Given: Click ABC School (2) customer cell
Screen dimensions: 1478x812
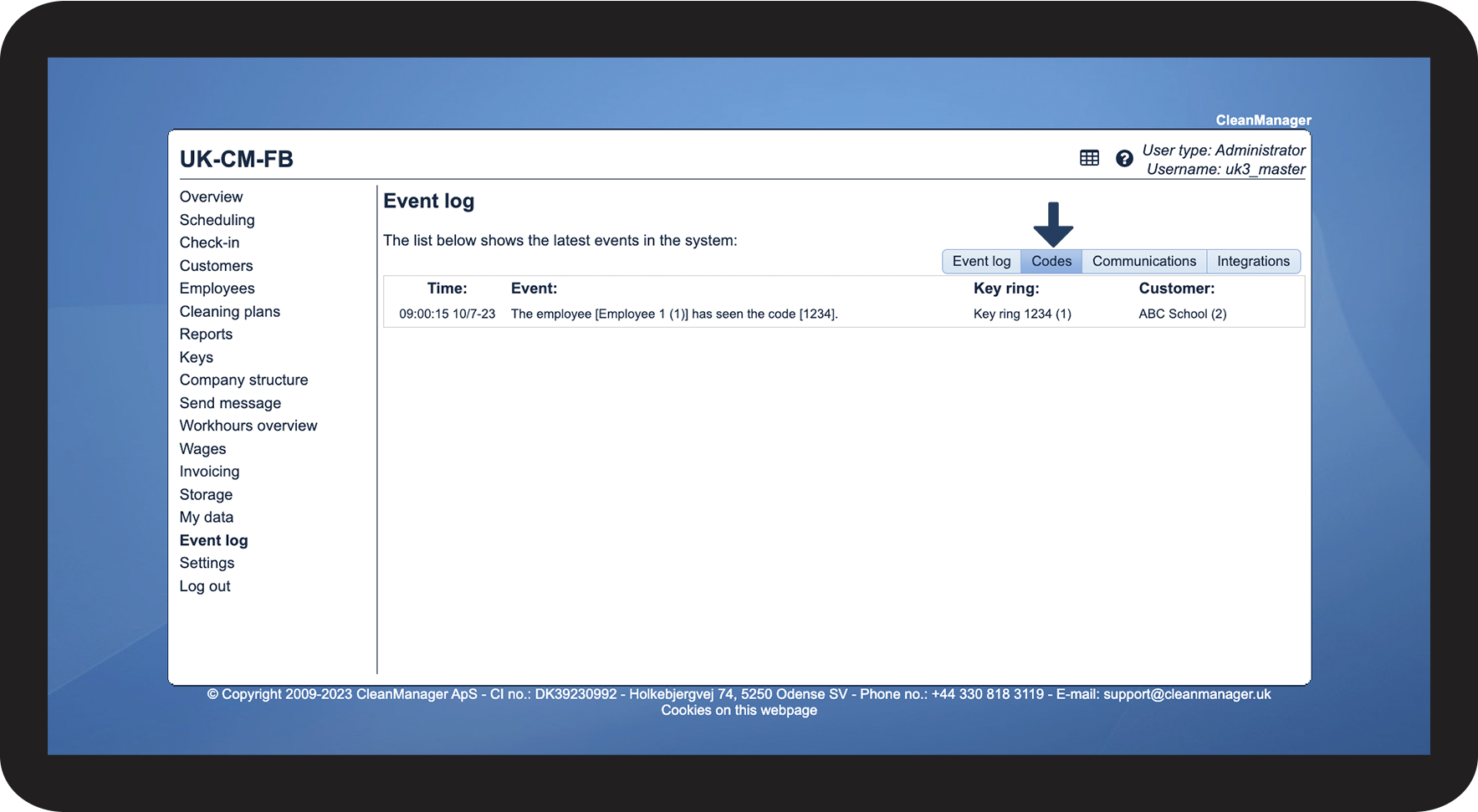Looking at the screenshot, I should (x=1182, y=314).
